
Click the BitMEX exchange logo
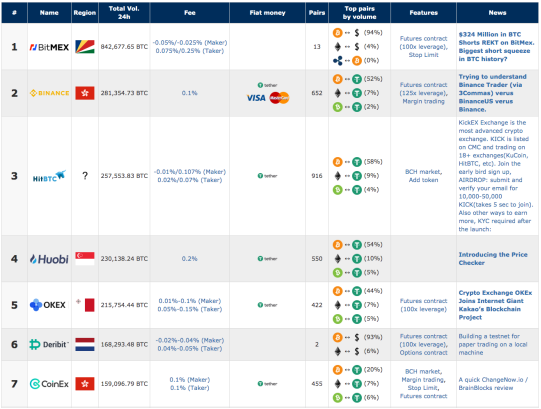pos(49,47)
